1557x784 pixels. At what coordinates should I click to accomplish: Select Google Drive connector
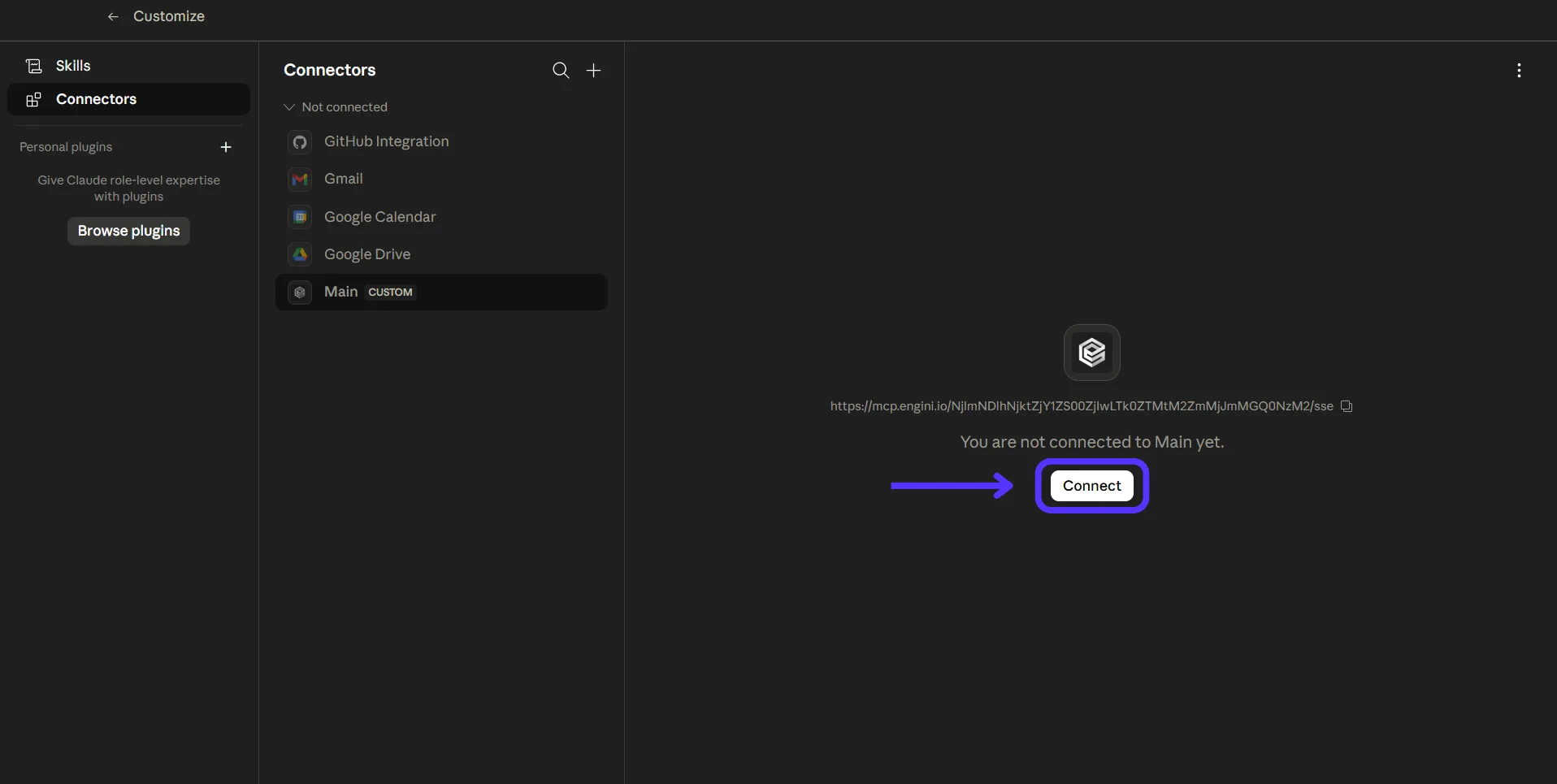[441, 254]
